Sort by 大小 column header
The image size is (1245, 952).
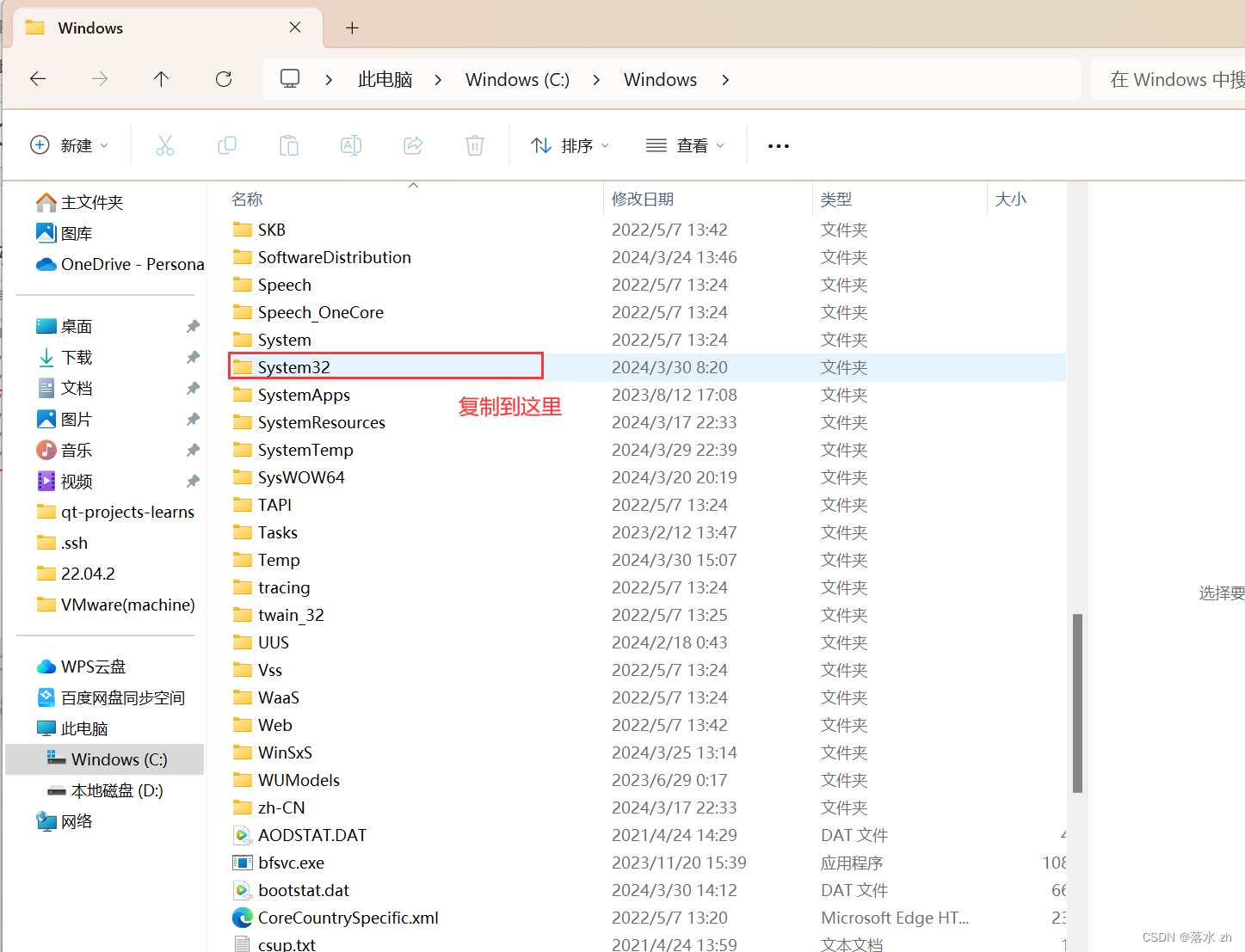pos(1011,199)
